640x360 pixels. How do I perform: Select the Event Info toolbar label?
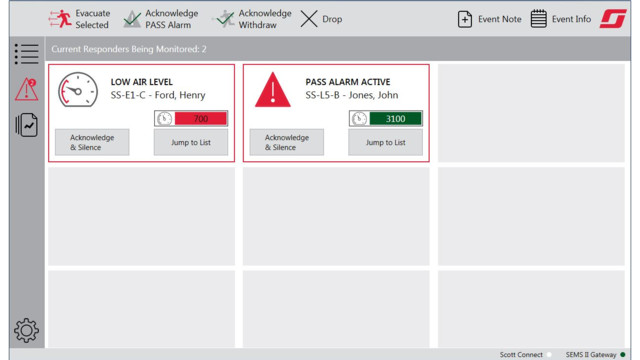tap(571, 19)
